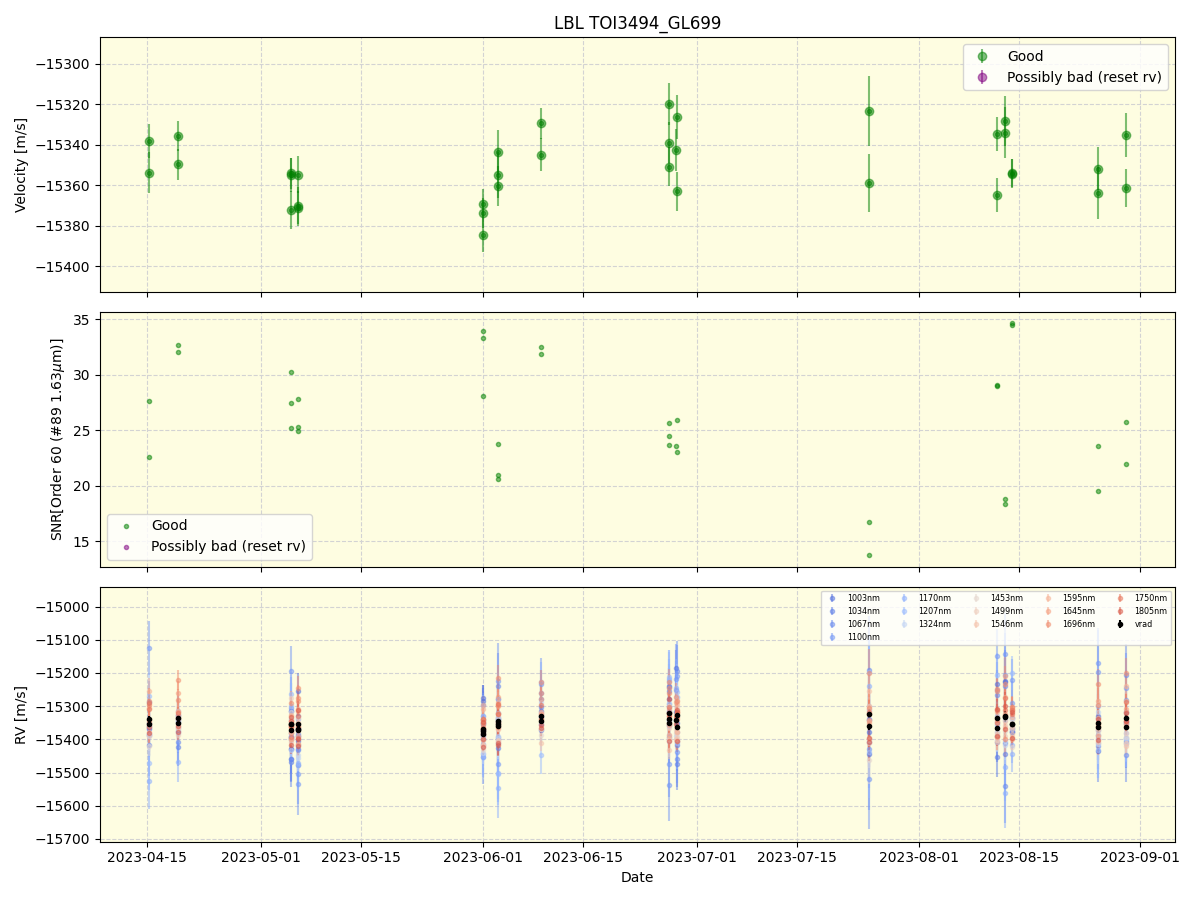This screenshot has height=900, width=1200.
Task: Click the 1034nm legend label
Action: (864, 611)
